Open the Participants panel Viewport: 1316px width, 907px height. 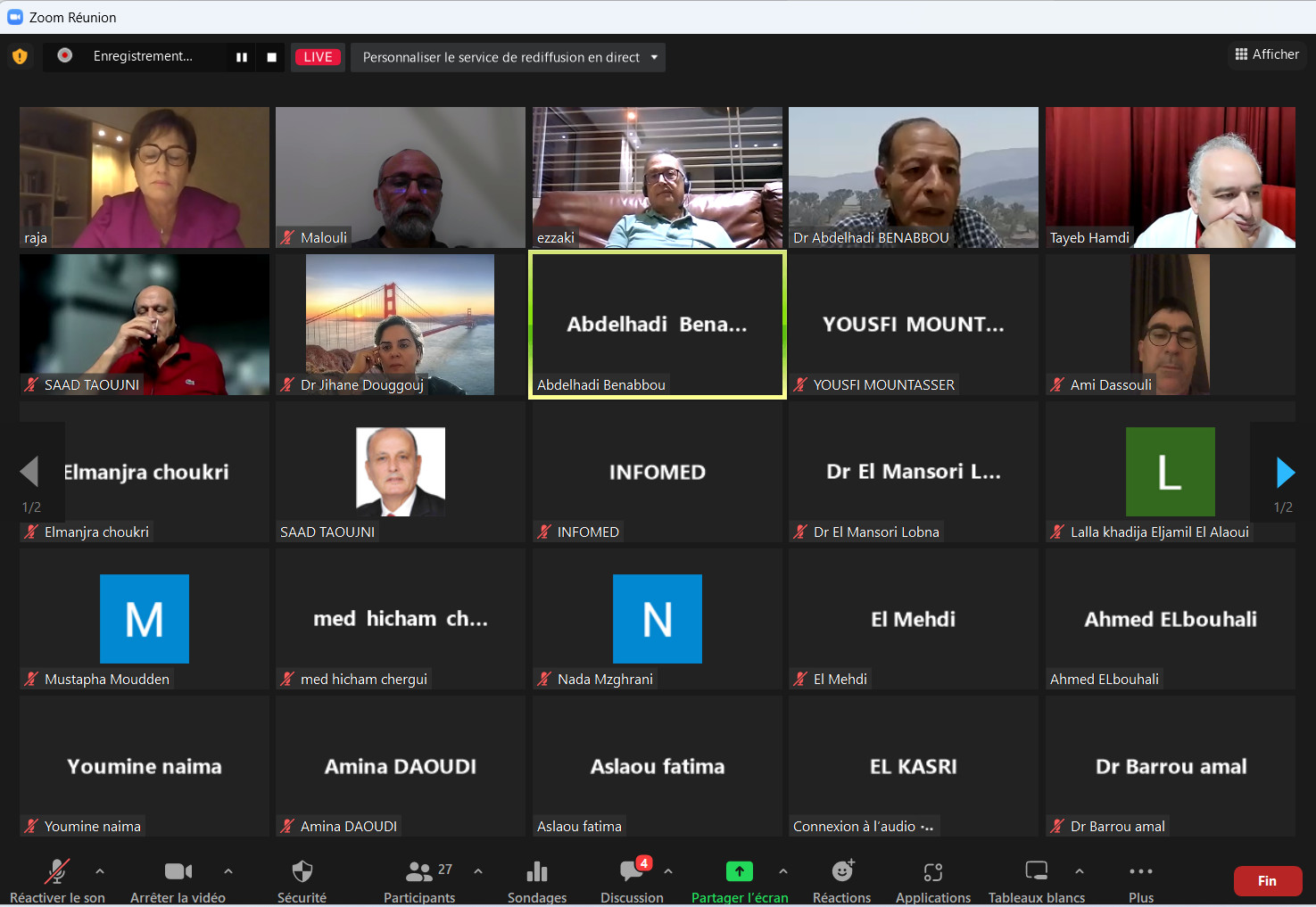(419, 872)
